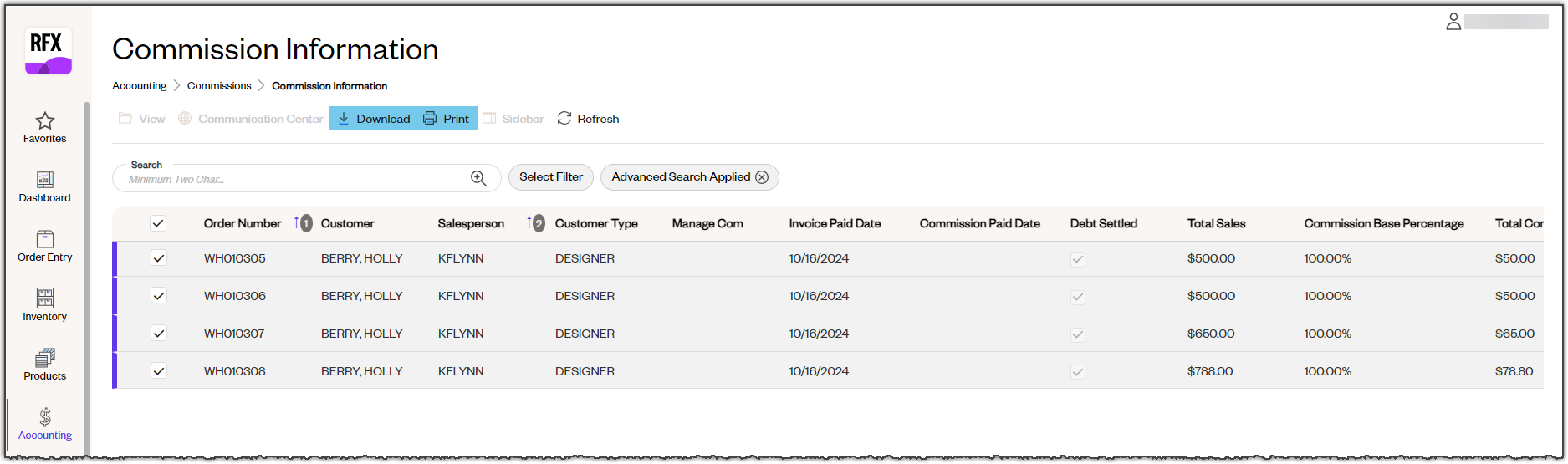
Task: Open Order Entry in the sidebar
Action: (x=45, y=245)
